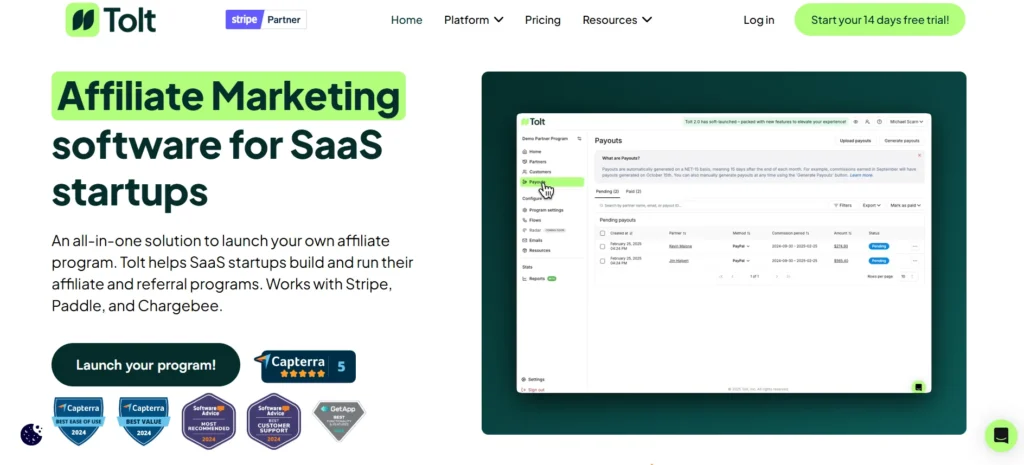Image resolution: width=1024 pixels, height=465 pixels.
Task: Expand the Resources dropdown in navigation
Action: click(x=617, y=20)
